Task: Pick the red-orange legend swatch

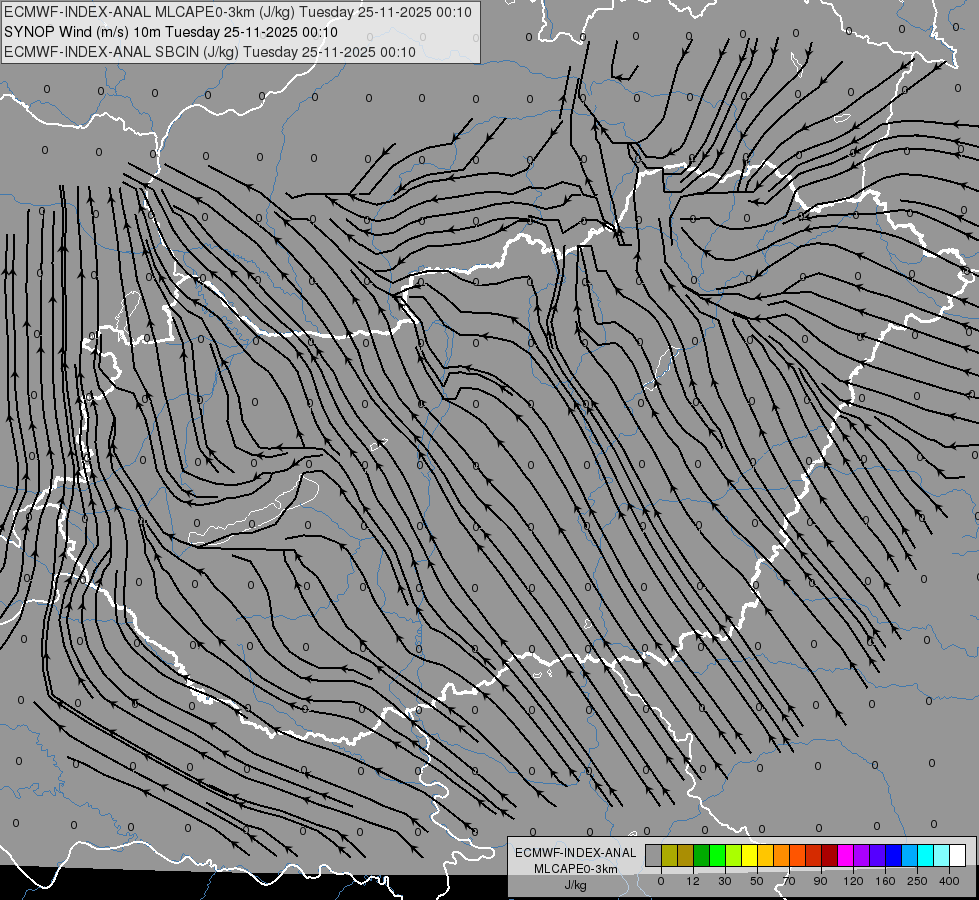Action: click(x=798, y=855)
